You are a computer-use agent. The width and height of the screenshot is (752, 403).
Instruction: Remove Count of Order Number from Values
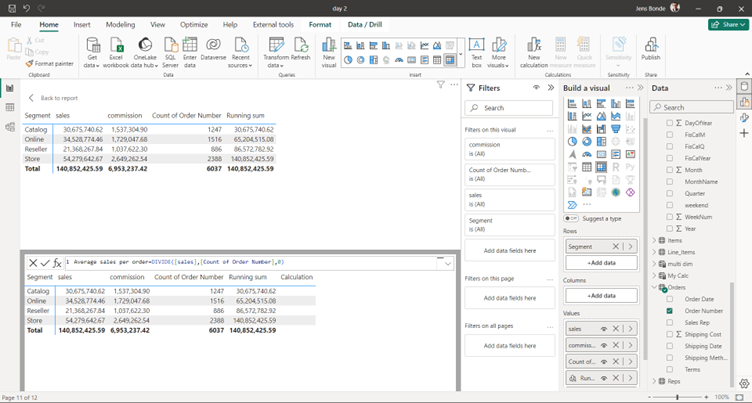(x=616, y=361)
